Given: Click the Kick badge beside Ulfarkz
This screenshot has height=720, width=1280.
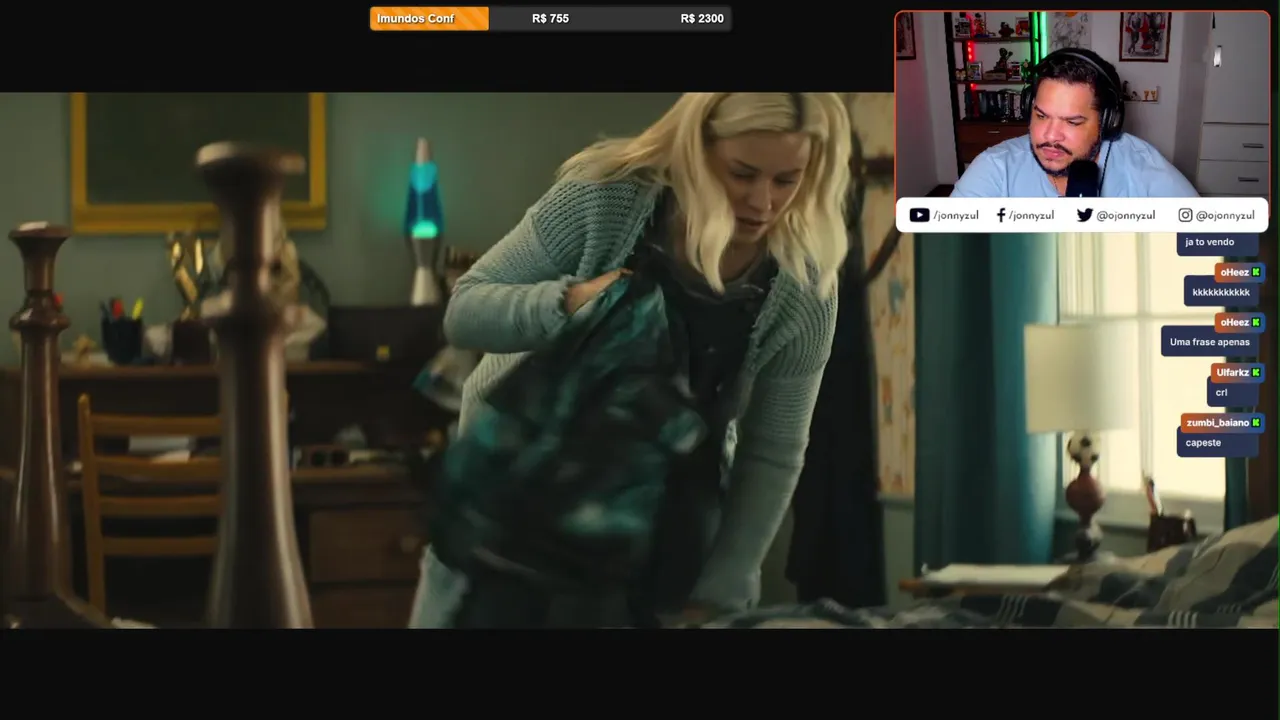Looking at the screenshot, I should click(x=1256, y=372).
